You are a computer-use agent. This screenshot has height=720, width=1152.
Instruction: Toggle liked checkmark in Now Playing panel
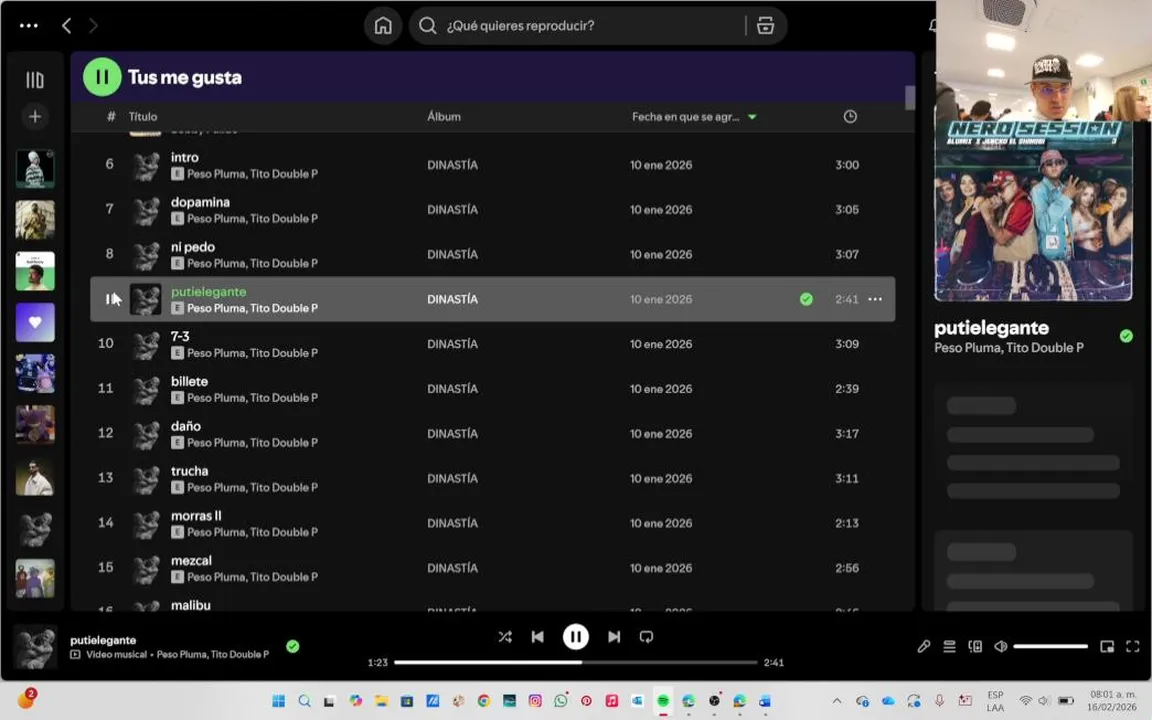tap(1126, 336)
